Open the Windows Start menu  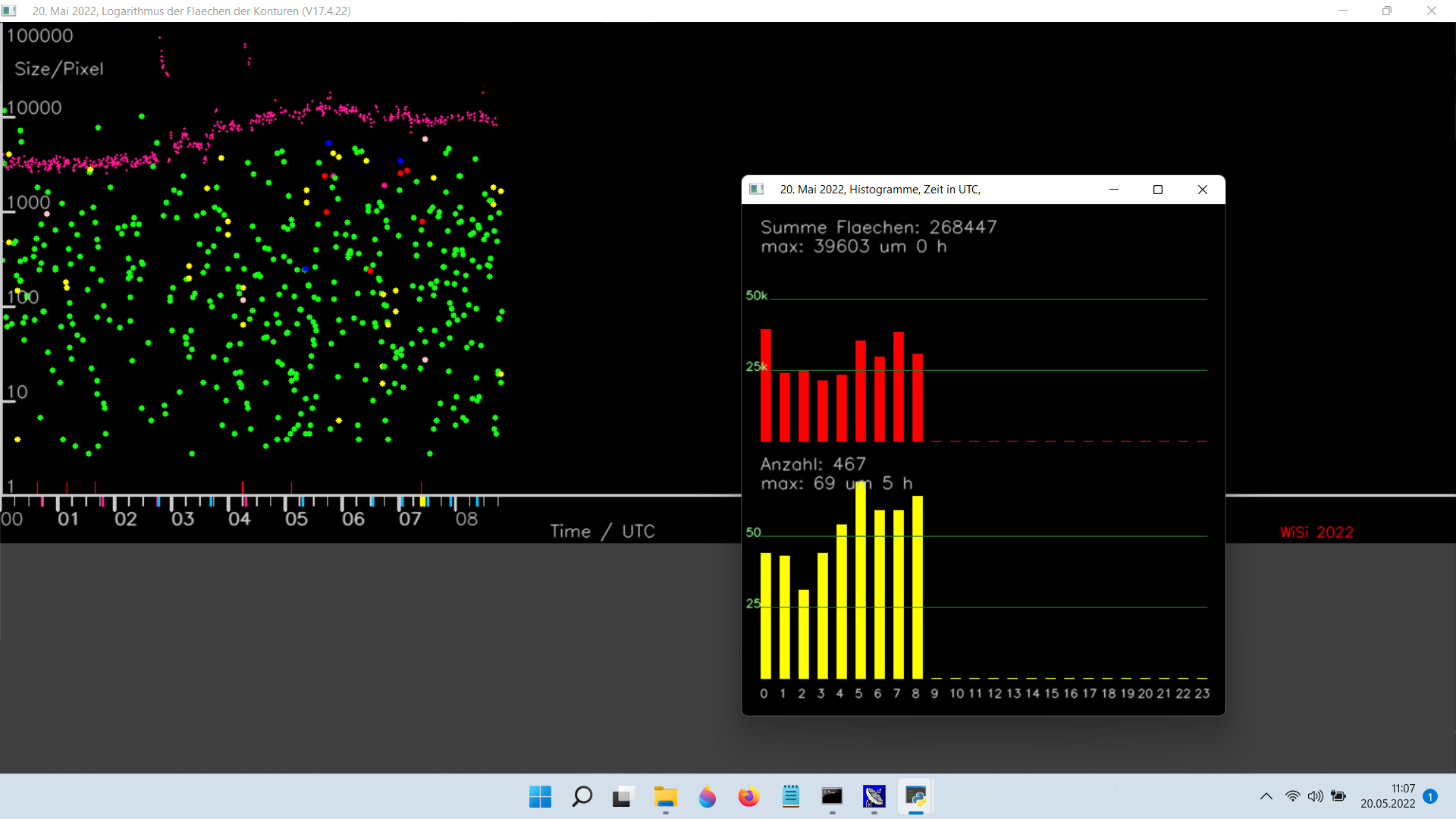[540, 797]
